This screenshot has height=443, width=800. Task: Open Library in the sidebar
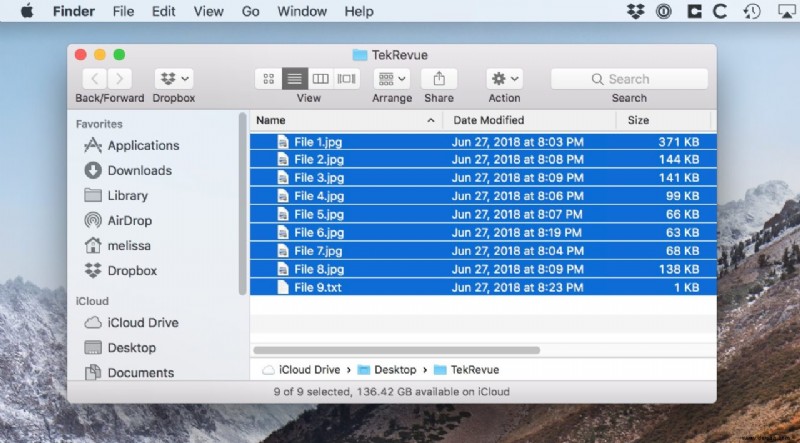pos(116,195)
